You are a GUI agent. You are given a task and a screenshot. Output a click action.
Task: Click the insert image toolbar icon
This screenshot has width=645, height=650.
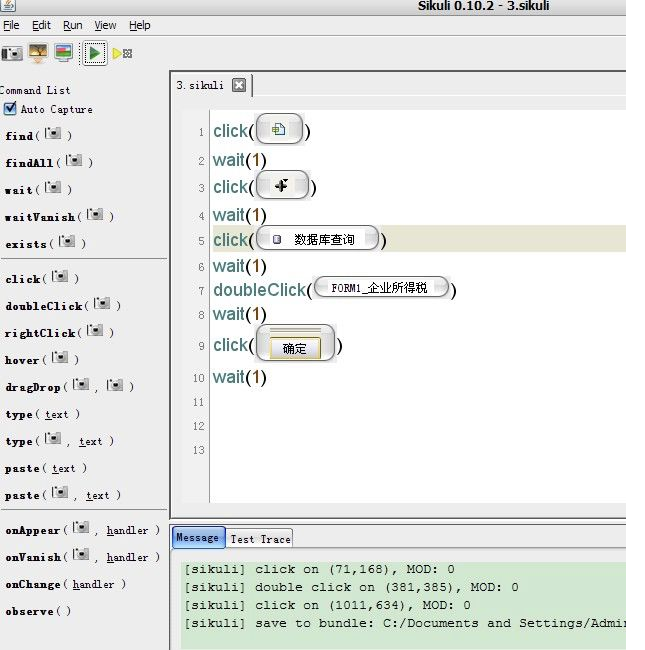coord(38,53)
